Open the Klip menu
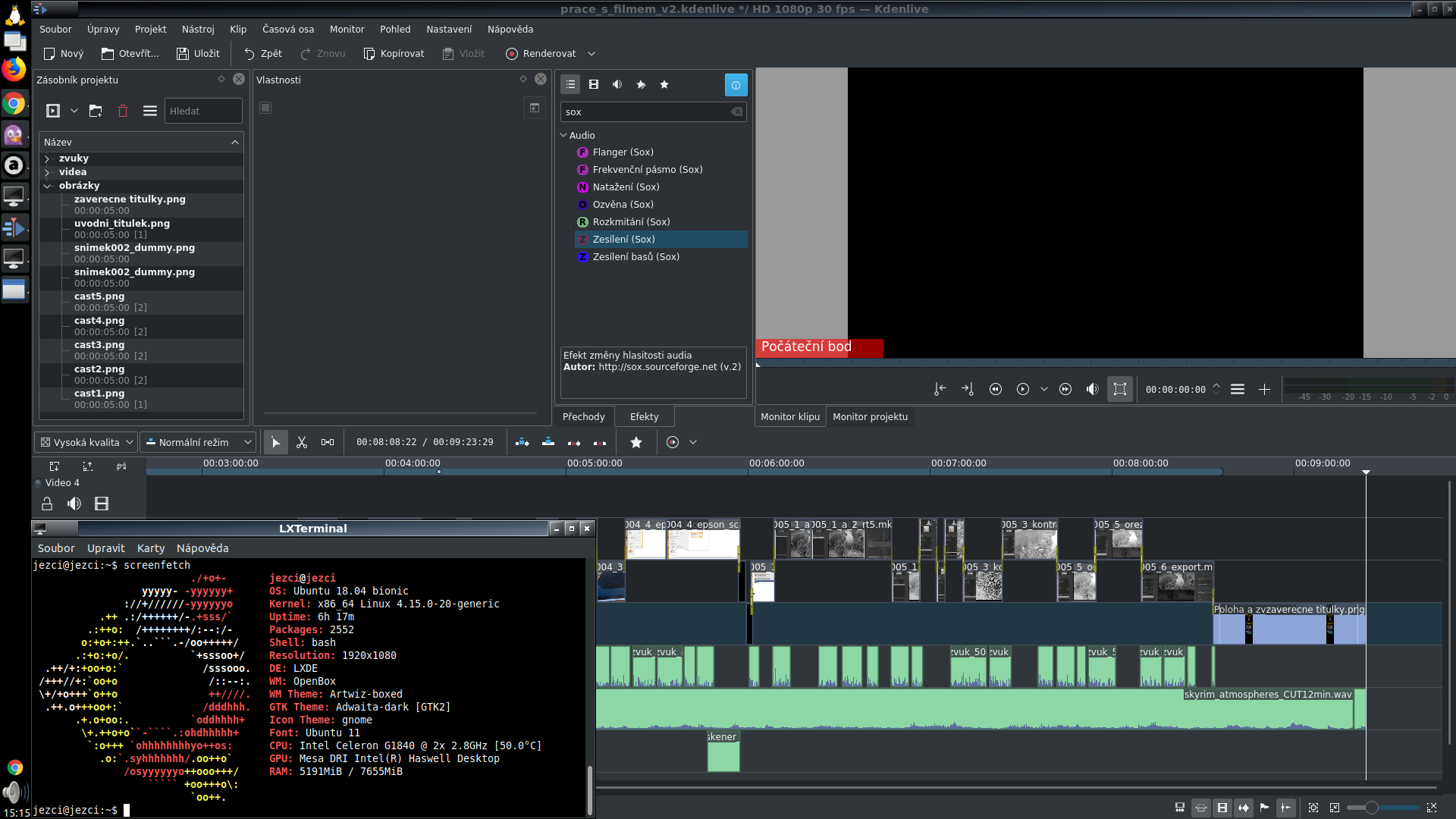Image resolution: width=1456 pixels, height=819 pixels. pyautogui.click(x=238, y=29)
